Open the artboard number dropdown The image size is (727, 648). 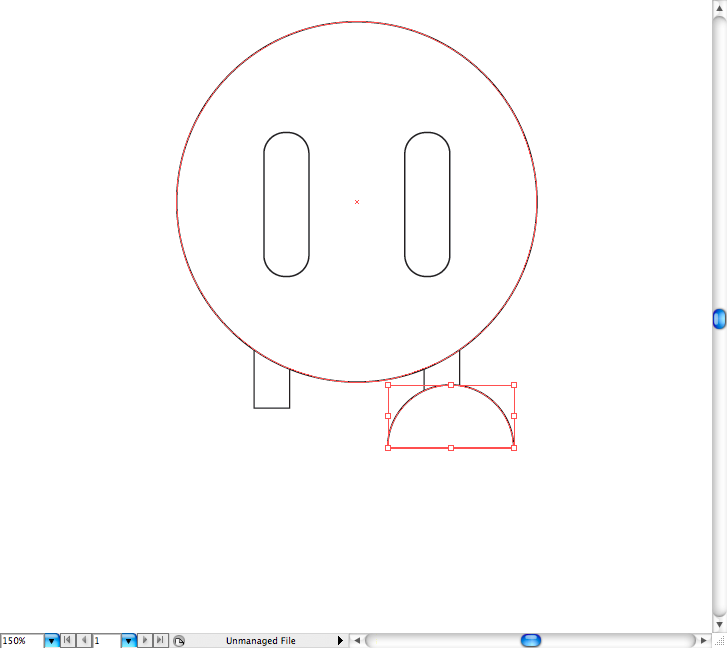128,640
